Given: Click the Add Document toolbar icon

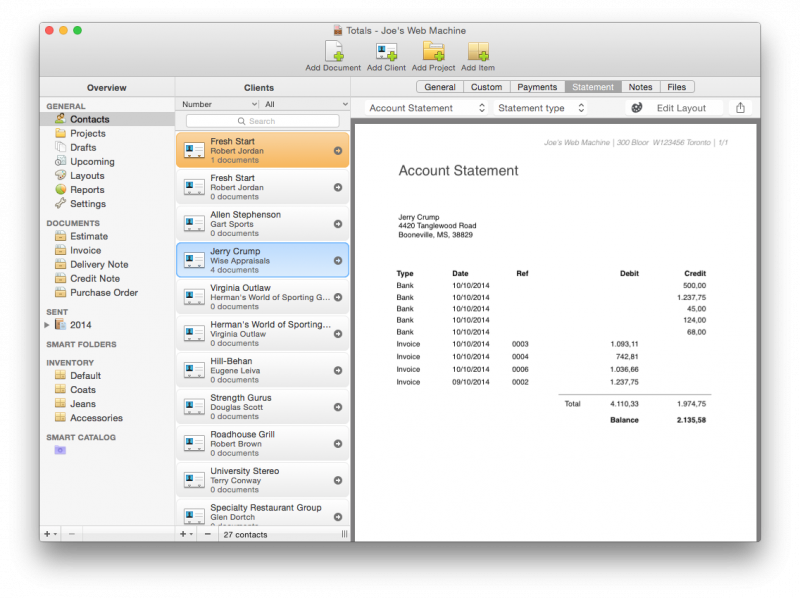Looking at the screenshot, I should click(x=333, y=51).
